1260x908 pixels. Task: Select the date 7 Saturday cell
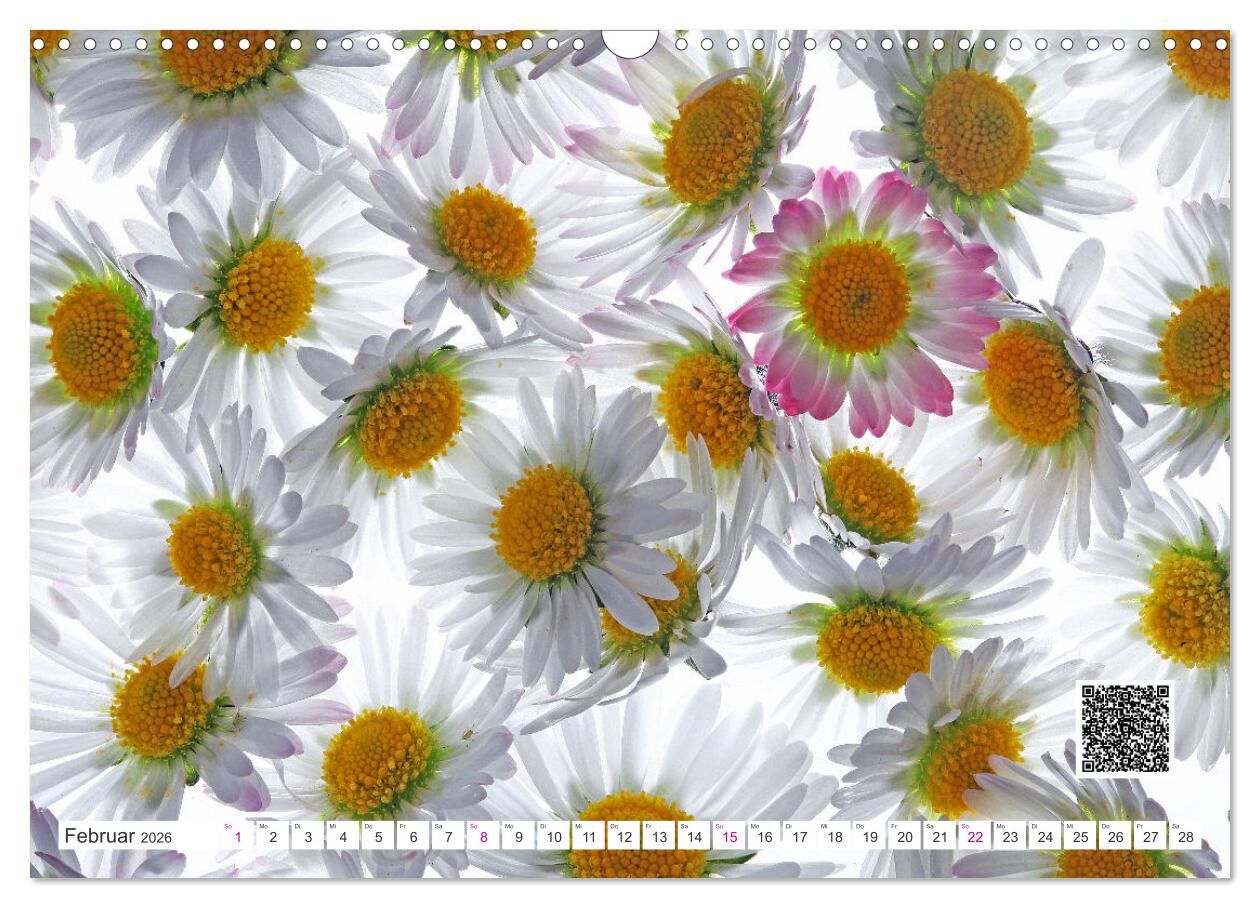point(448,836)
